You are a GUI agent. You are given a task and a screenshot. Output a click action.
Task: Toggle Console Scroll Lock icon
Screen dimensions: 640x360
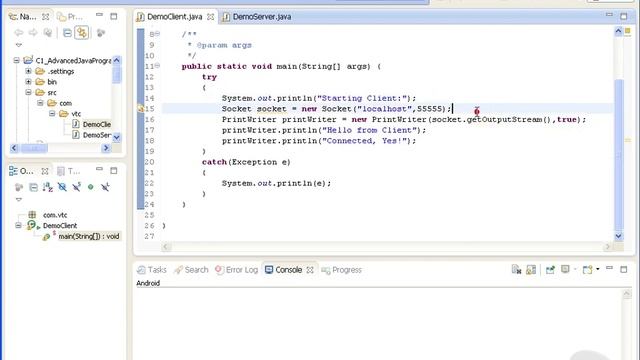click(531, 269)
